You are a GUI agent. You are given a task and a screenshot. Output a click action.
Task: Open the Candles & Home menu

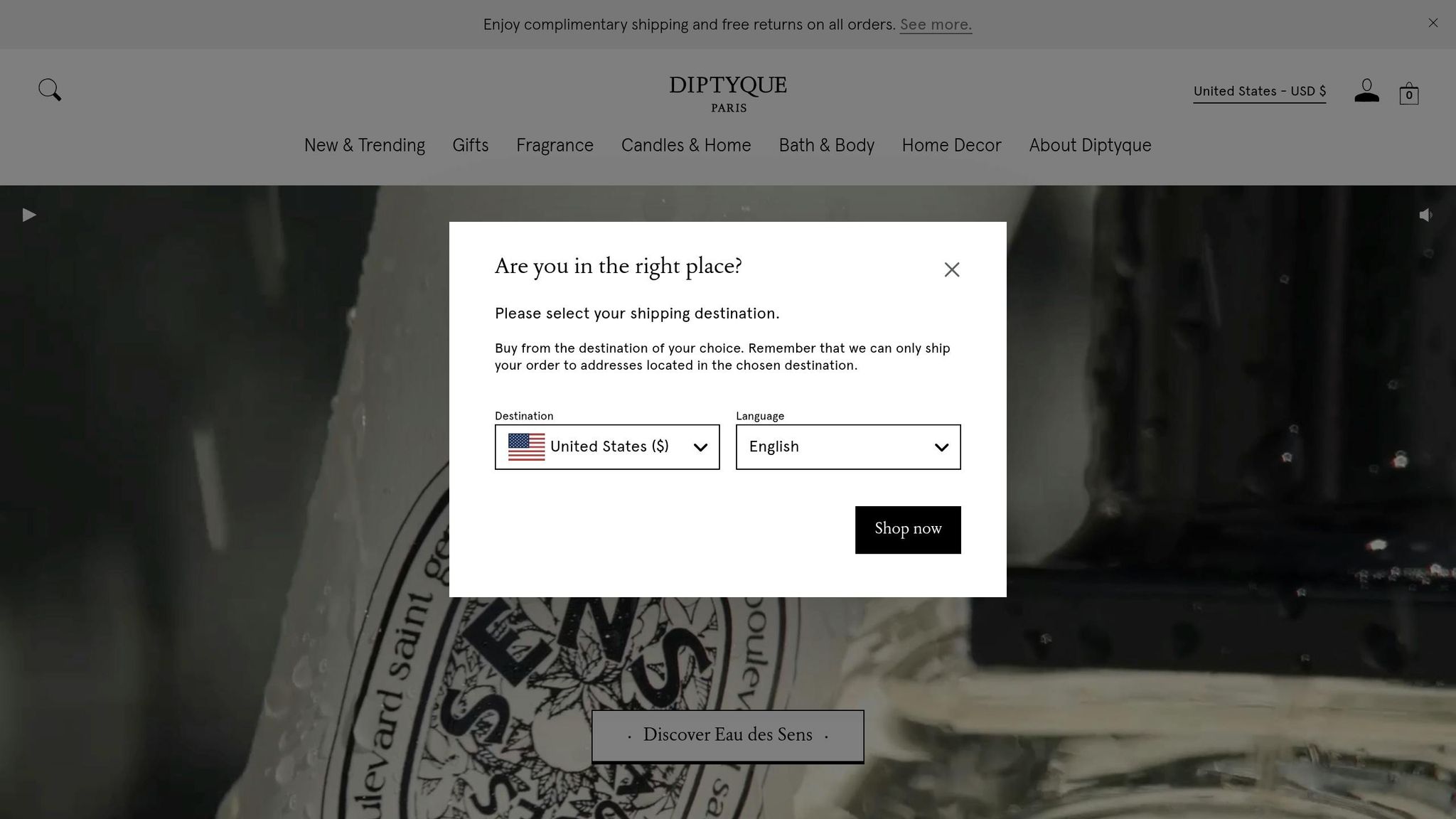(x=686, y=146)
